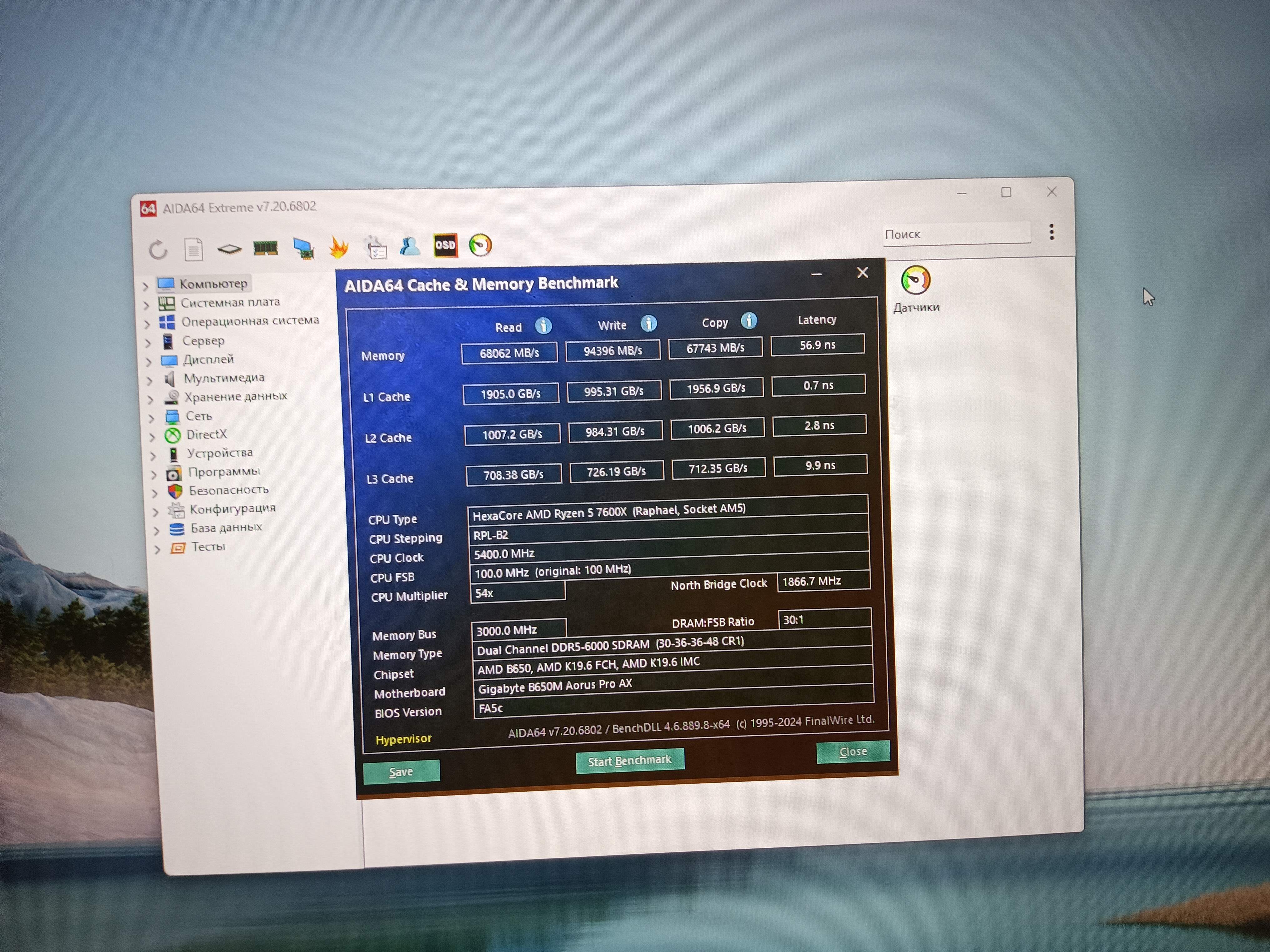The height and width of the screenshot is (952, 1270).
Task: Select Хранение данных tree item
Action: 235,396
